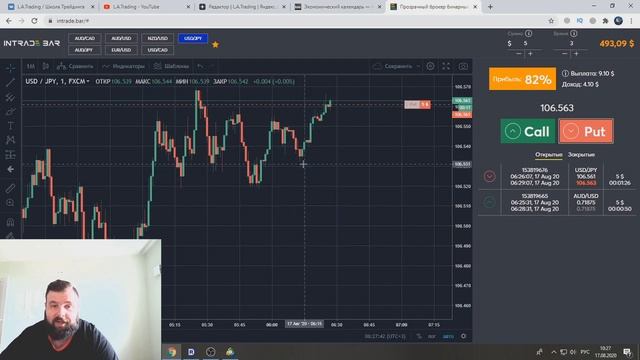Select the pitchfork drawing tool
Screen dimensions: 640x360
point(10,97)
